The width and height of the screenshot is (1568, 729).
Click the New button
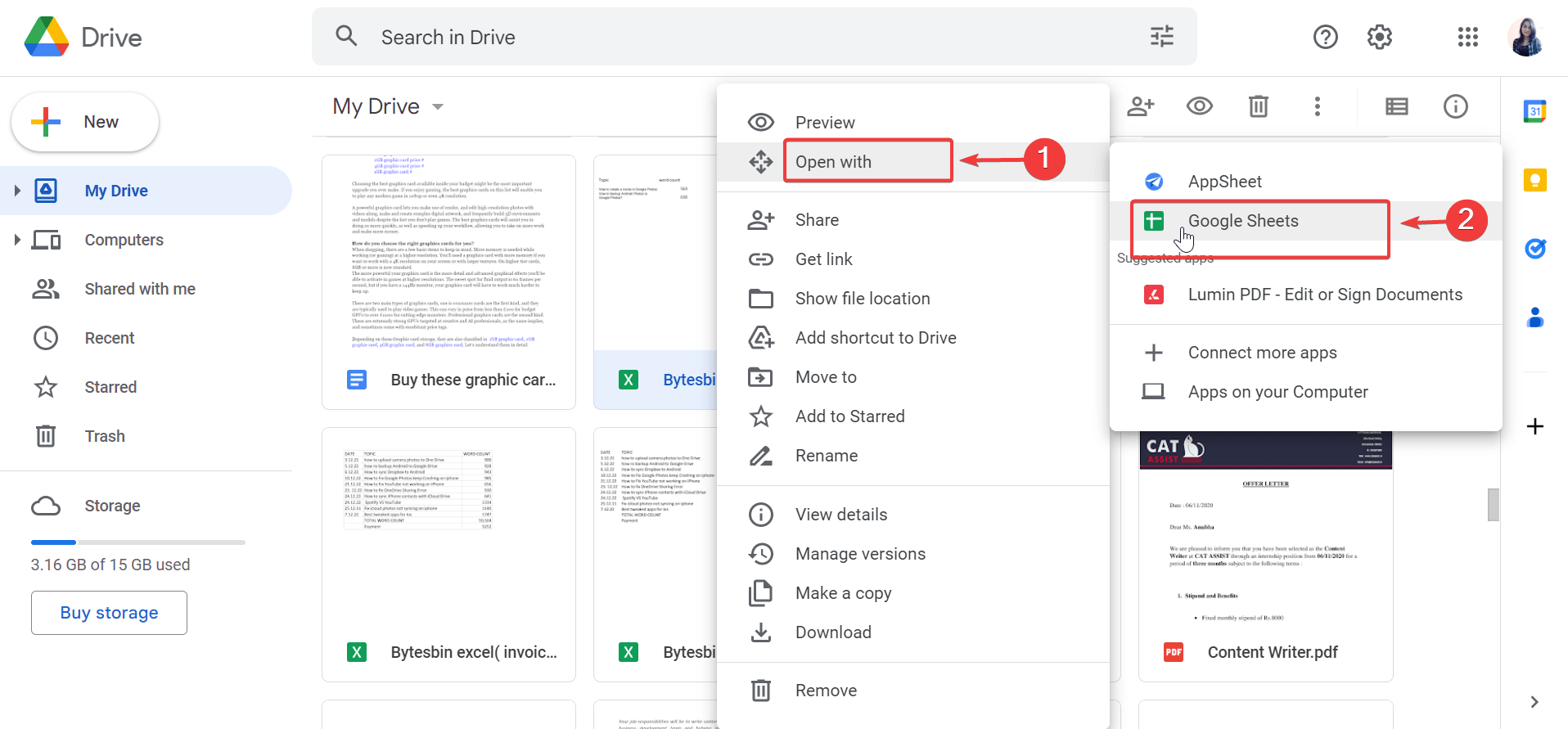85,122
